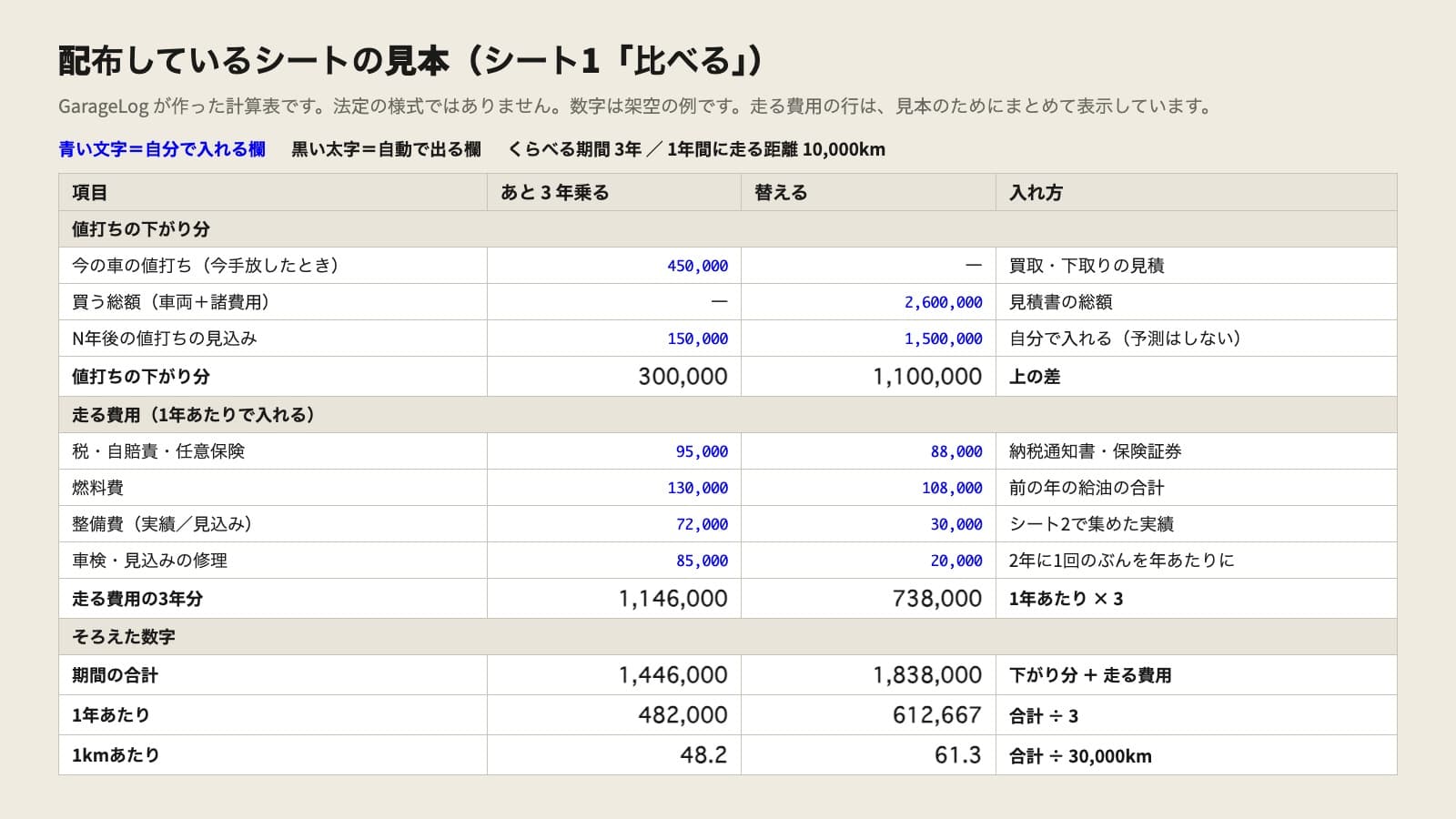The image size is (1456, 819).
Task: Click the 合計 ÷ 30,000km formula note
Action: tap(1080, 756)
